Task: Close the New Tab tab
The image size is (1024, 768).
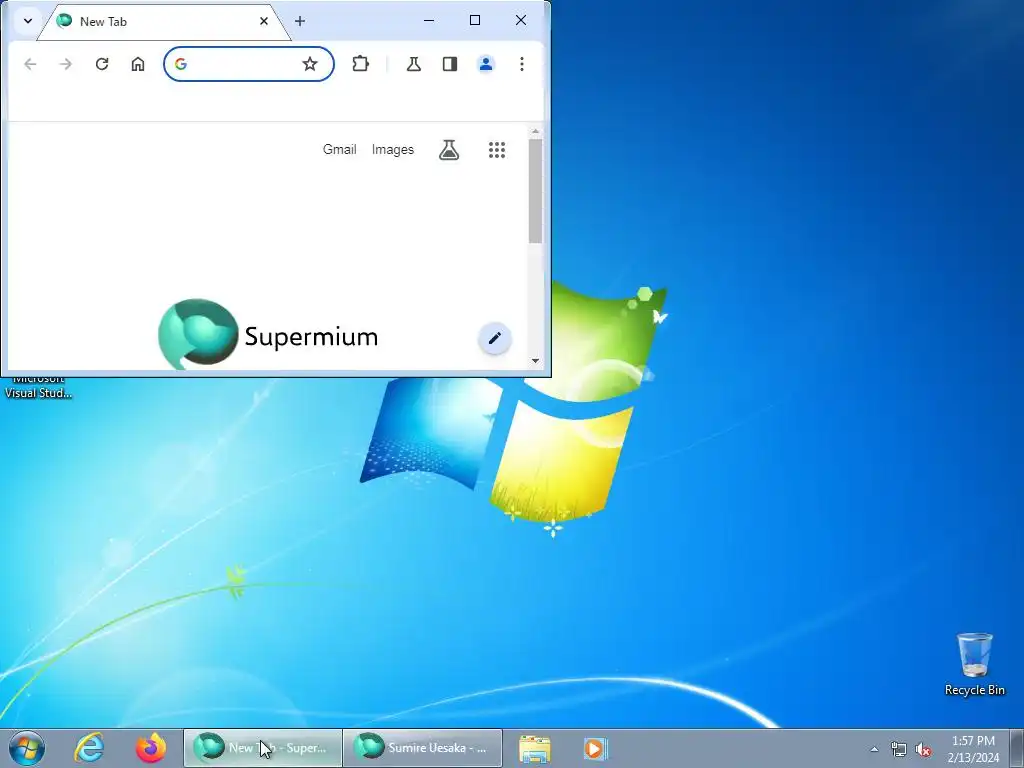Action: (x=264, y=21)
